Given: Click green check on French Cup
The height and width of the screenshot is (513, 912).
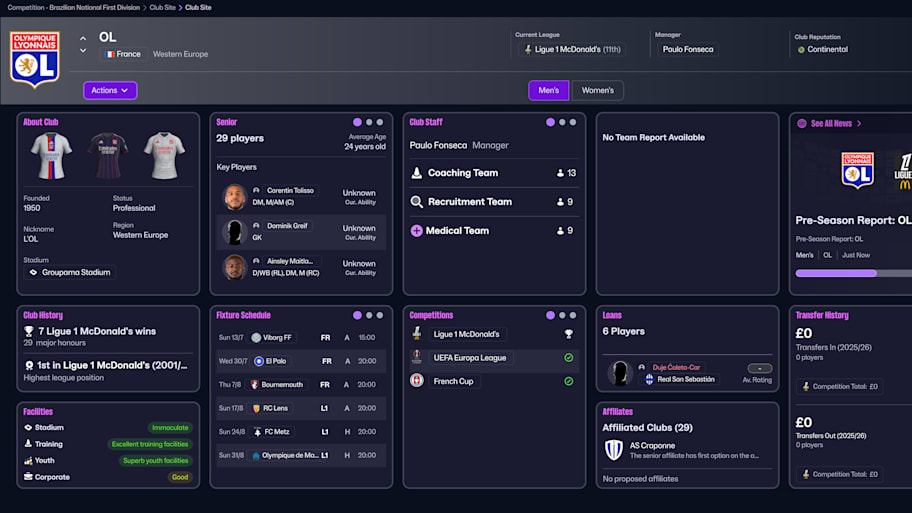Looking at the screenshot, I should (x=569, y=381).
